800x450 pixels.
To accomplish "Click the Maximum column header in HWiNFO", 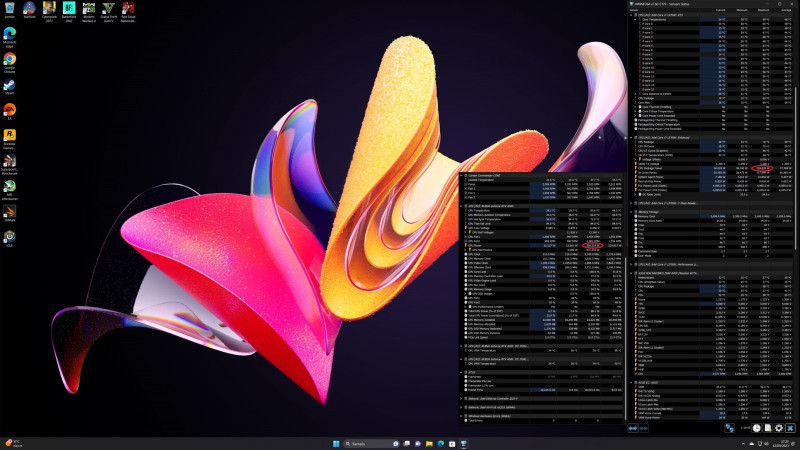I will tap(764, 10).
